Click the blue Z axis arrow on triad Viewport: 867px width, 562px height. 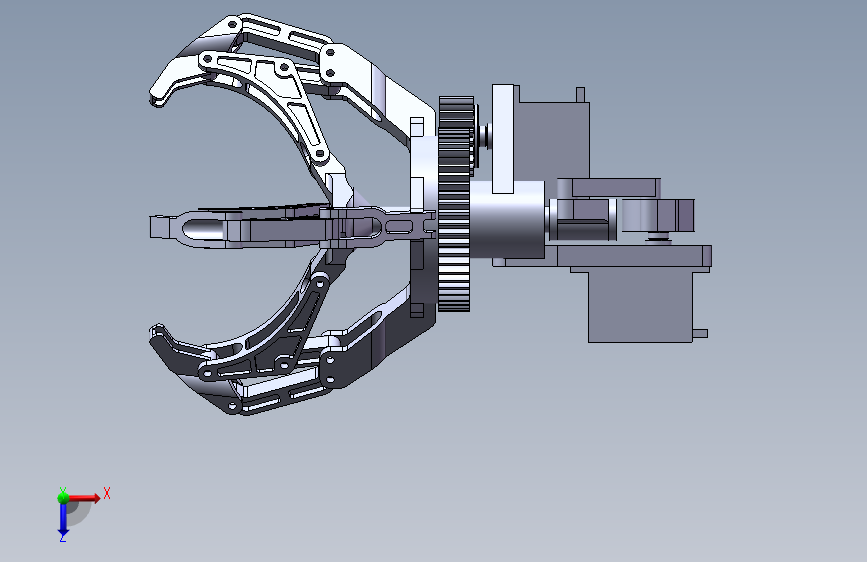click(62, 520)
